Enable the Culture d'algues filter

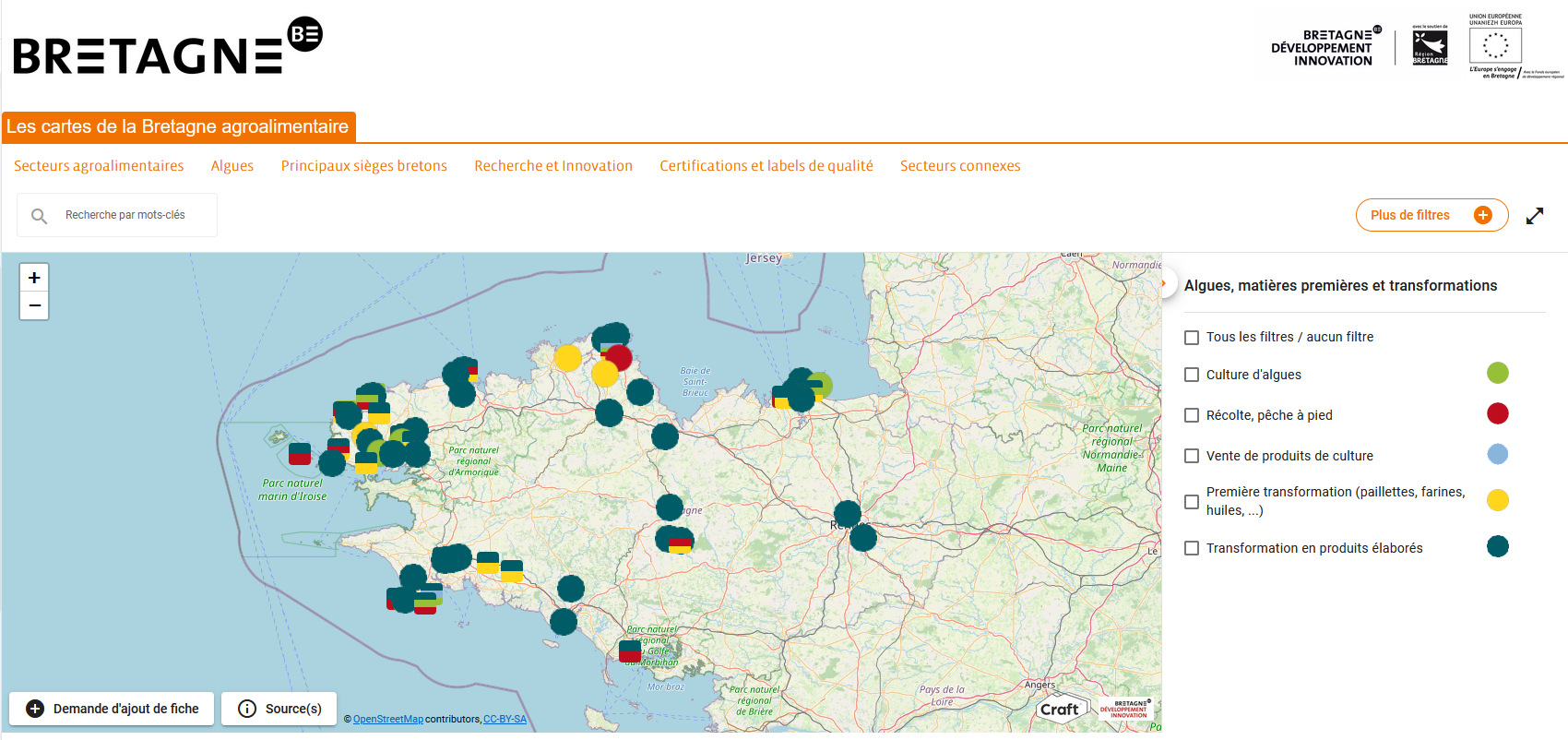(x=1192, y=375)
